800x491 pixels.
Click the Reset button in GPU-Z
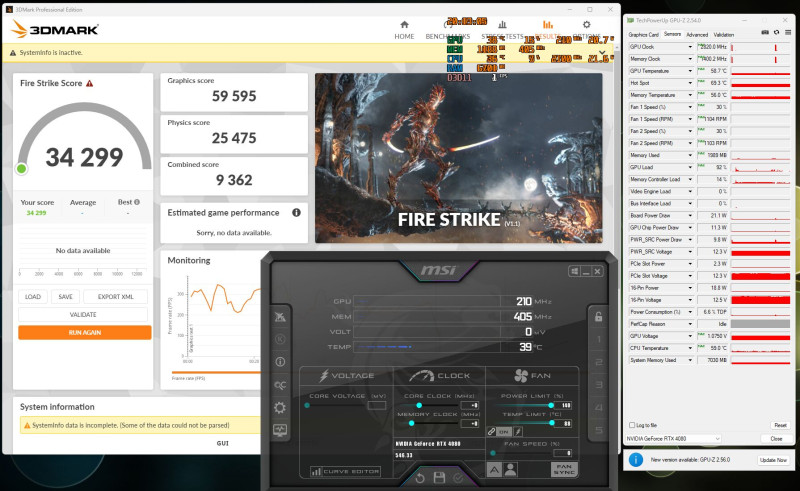780,425
